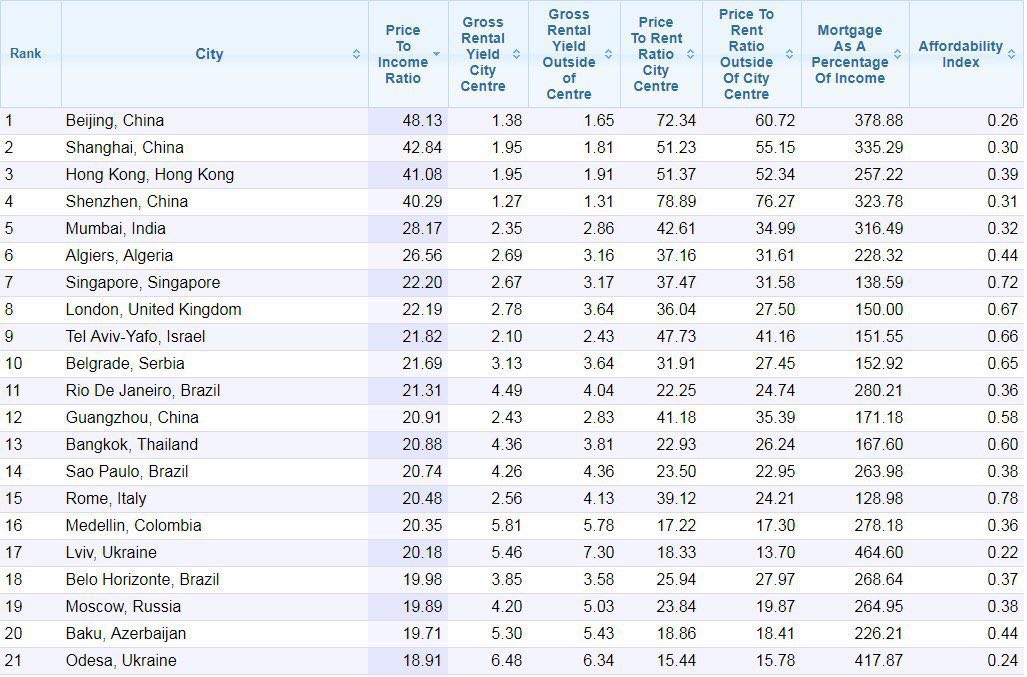Click Lviv's outside centre rental yield 7.30

599,553
